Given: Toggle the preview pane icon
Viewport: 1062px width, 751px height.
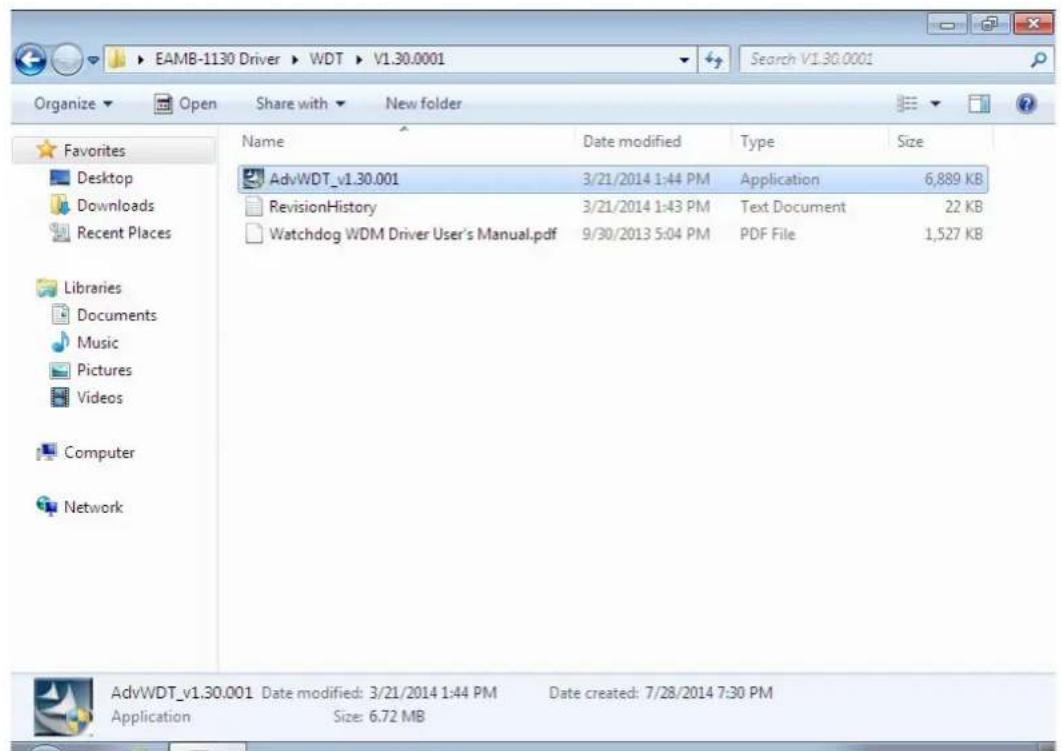Looking at the screenshot, I should [x=979, y=104].
